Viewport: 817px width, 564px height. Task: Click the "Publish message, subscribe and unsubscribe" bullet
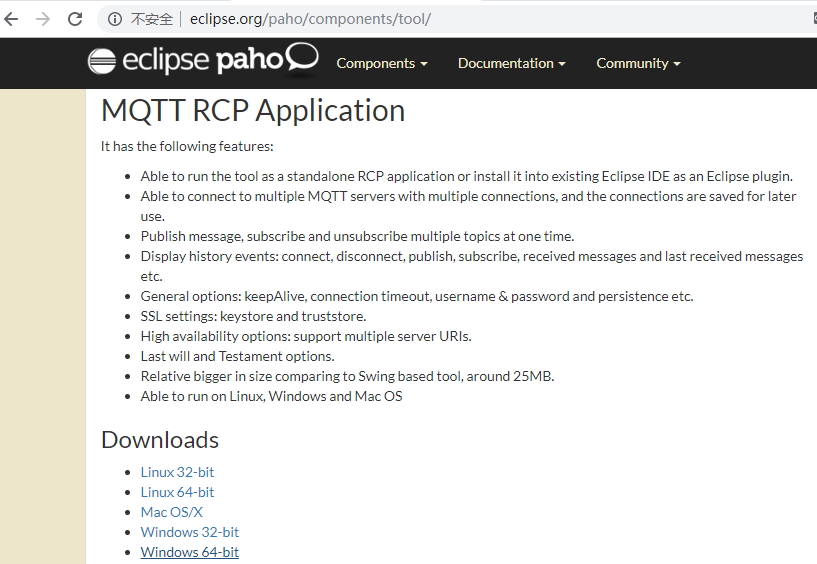pos(357,237)
